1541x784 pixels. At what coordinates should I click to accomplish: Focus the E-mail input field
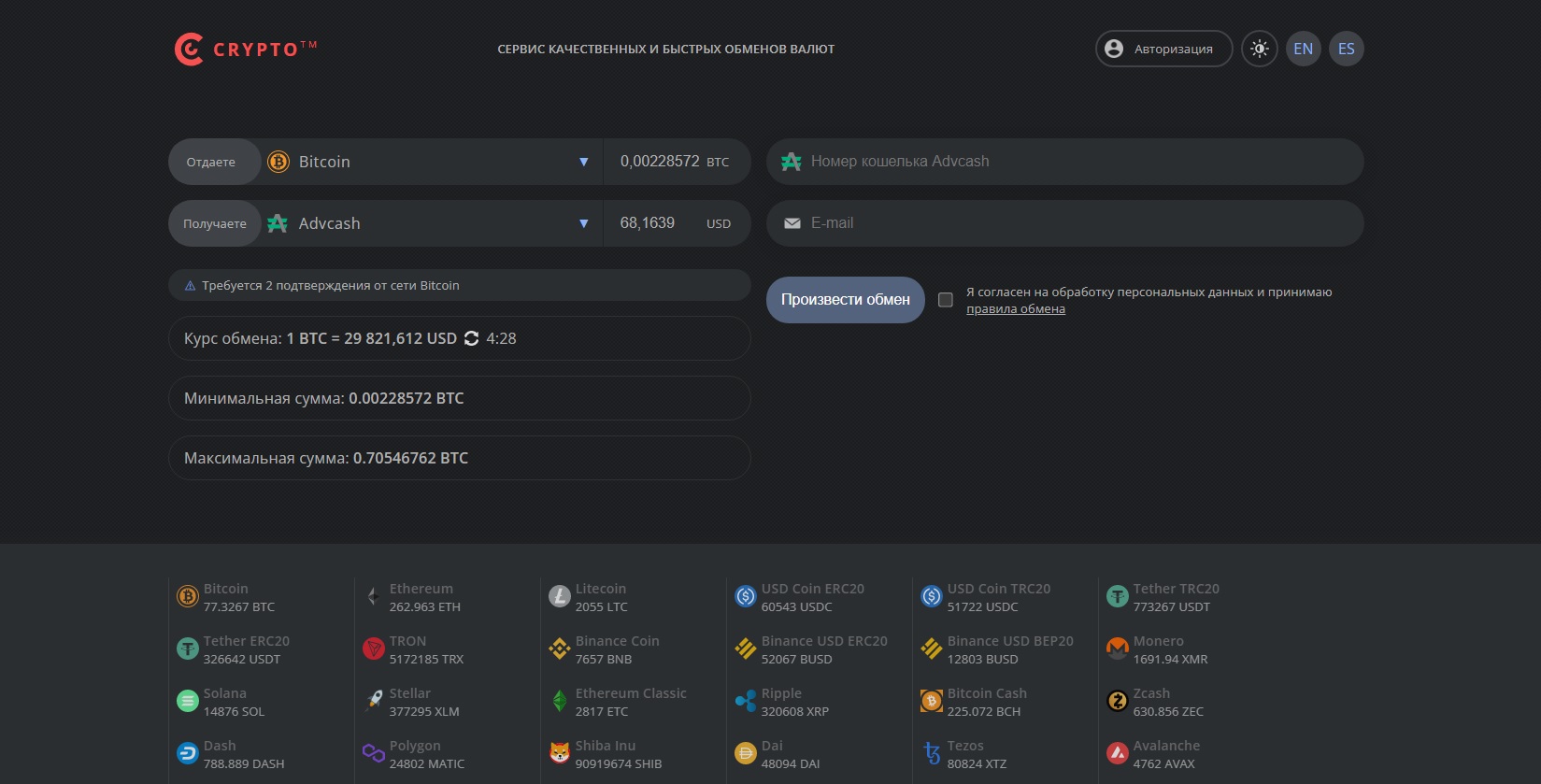click(x=1065, y=223)
